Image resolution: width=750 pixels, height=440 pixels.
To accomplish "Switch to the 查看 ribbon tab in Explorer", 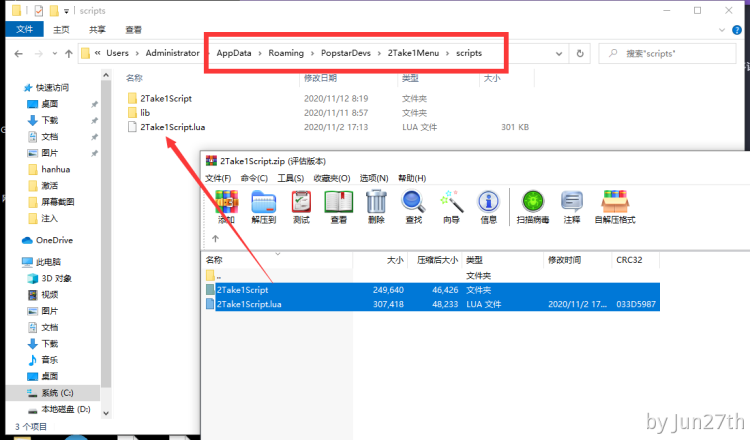I will [x=133, y=30].
